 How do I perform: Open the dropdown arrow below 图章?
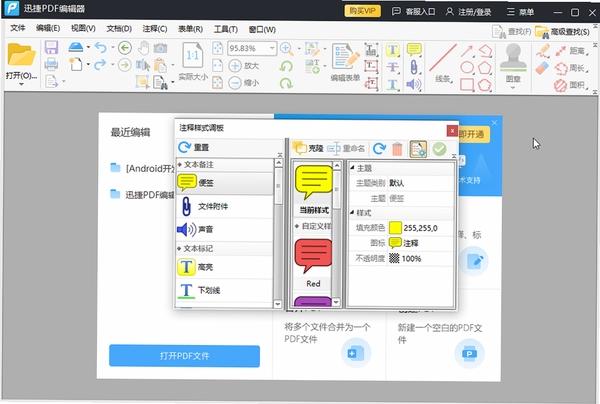click(513, 88)
